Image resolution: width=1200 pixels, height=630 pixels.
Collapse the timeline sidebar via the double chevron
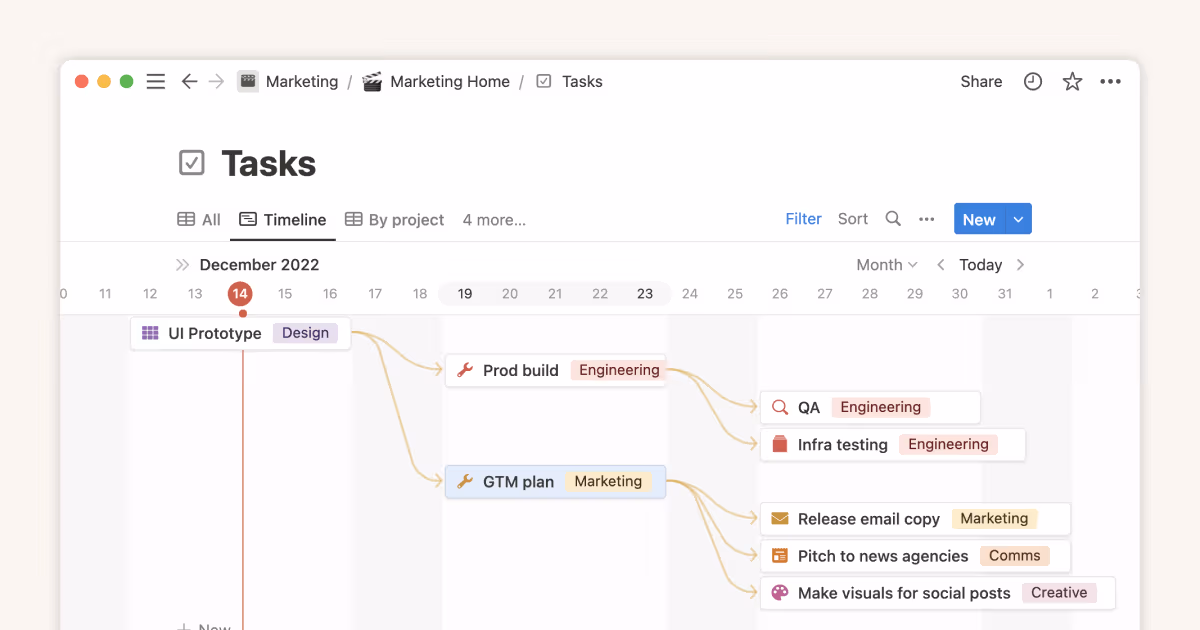click(x=182, y=264)
